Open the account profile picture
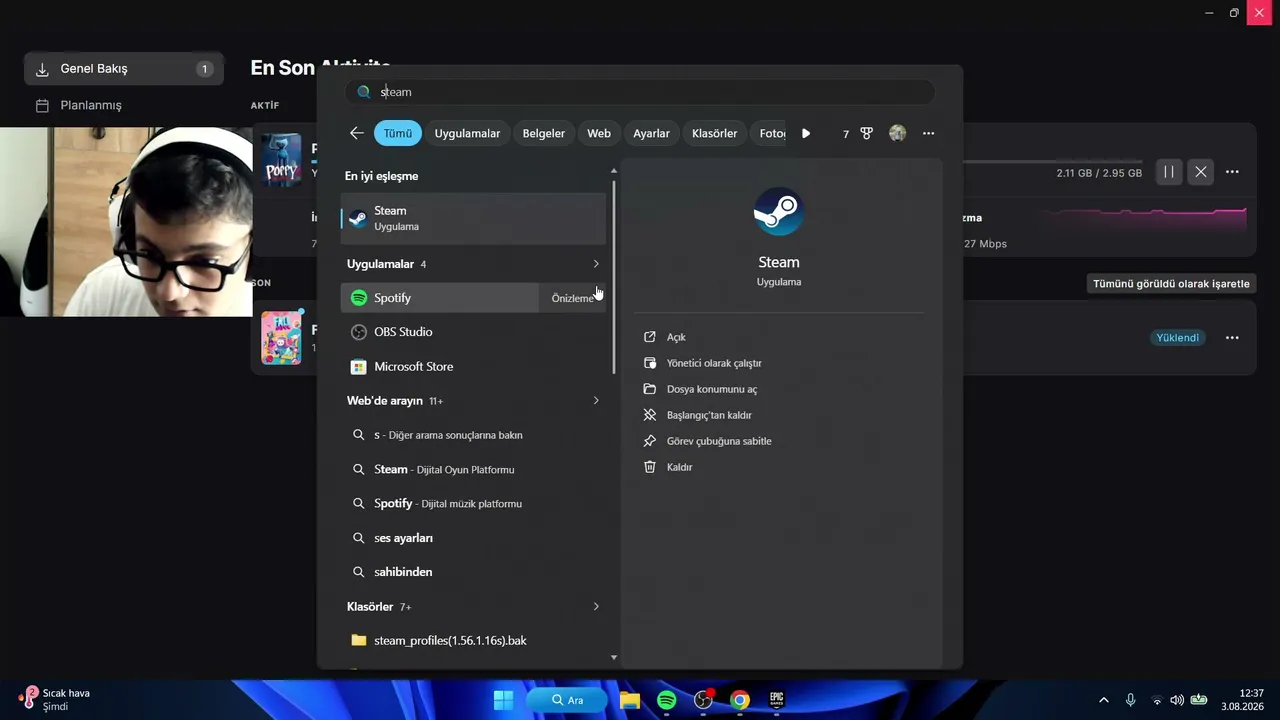This screenshot has height=720, width=1280. click(x=897, y=133)
